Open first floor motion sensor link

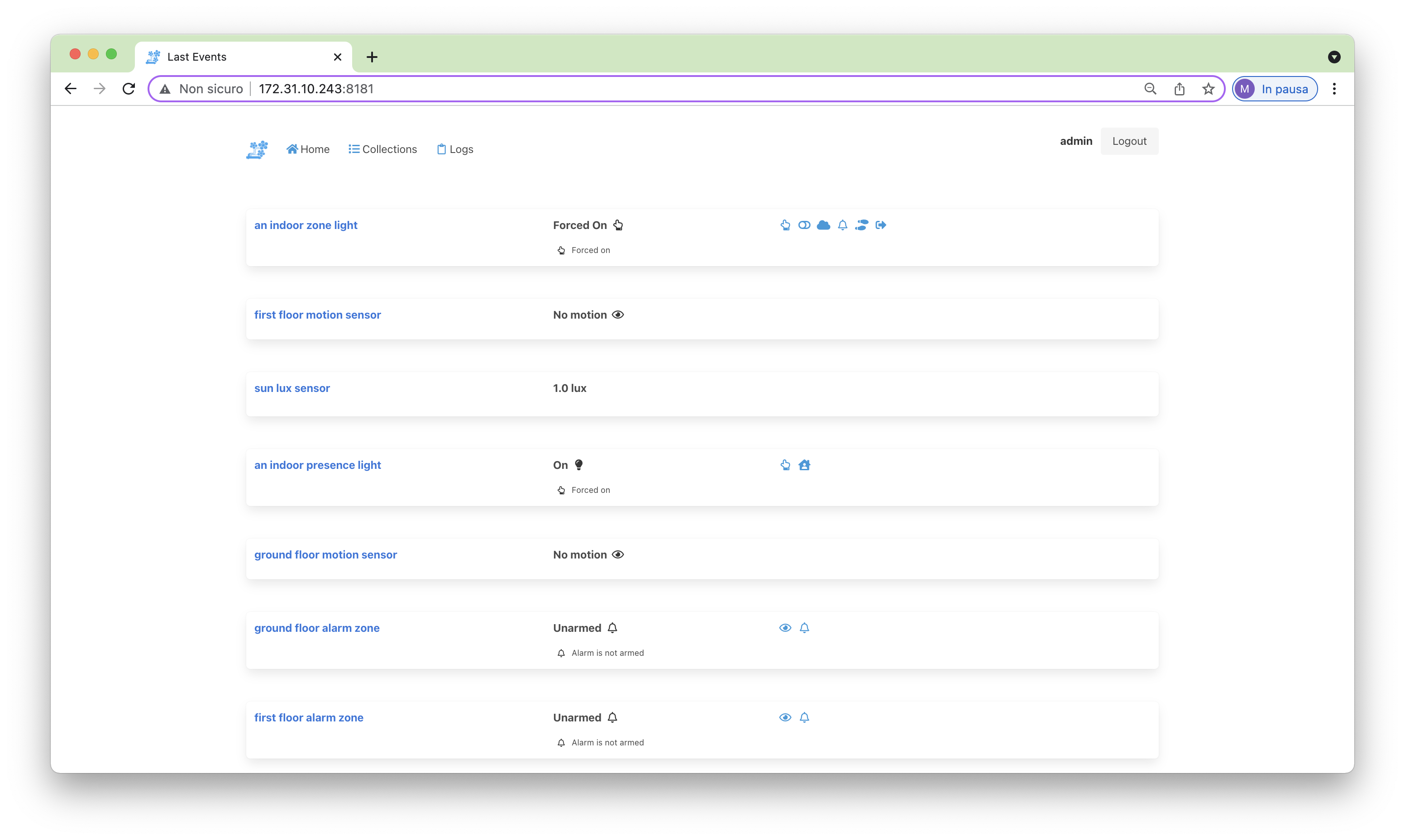point(318,315)
